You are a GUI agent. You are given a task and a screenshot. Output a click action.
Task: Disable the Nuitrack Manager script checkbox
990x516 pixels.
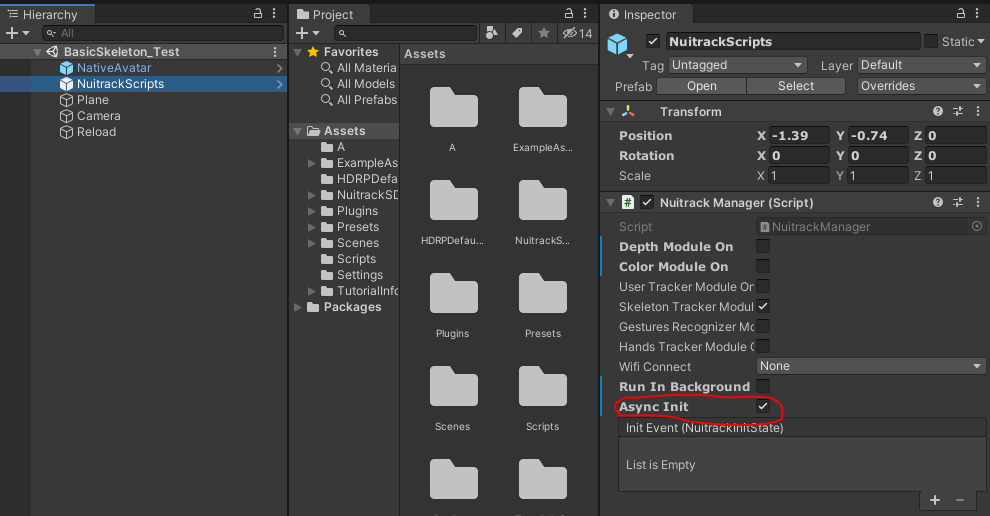pyautogui.click(x=647, y=202)
